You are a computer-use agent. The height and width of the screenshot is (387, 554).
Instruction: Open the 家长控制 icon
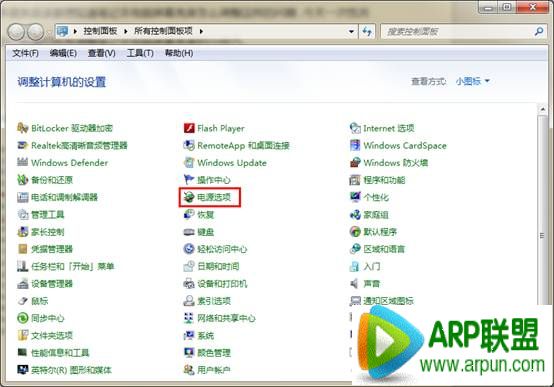pos(23,232)
